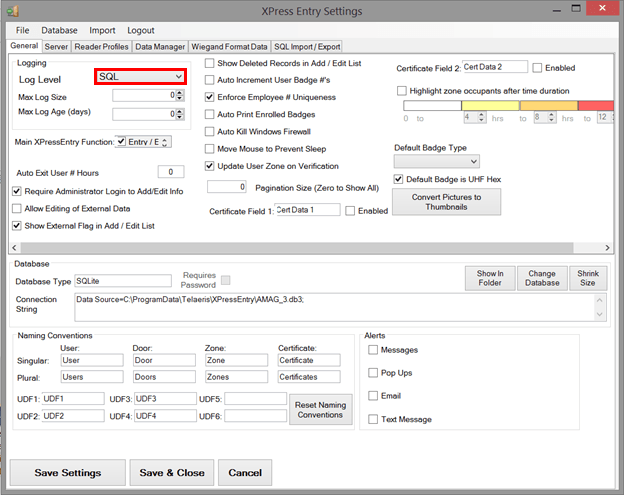Click the Pagination Size input field

tap(227, 187)
